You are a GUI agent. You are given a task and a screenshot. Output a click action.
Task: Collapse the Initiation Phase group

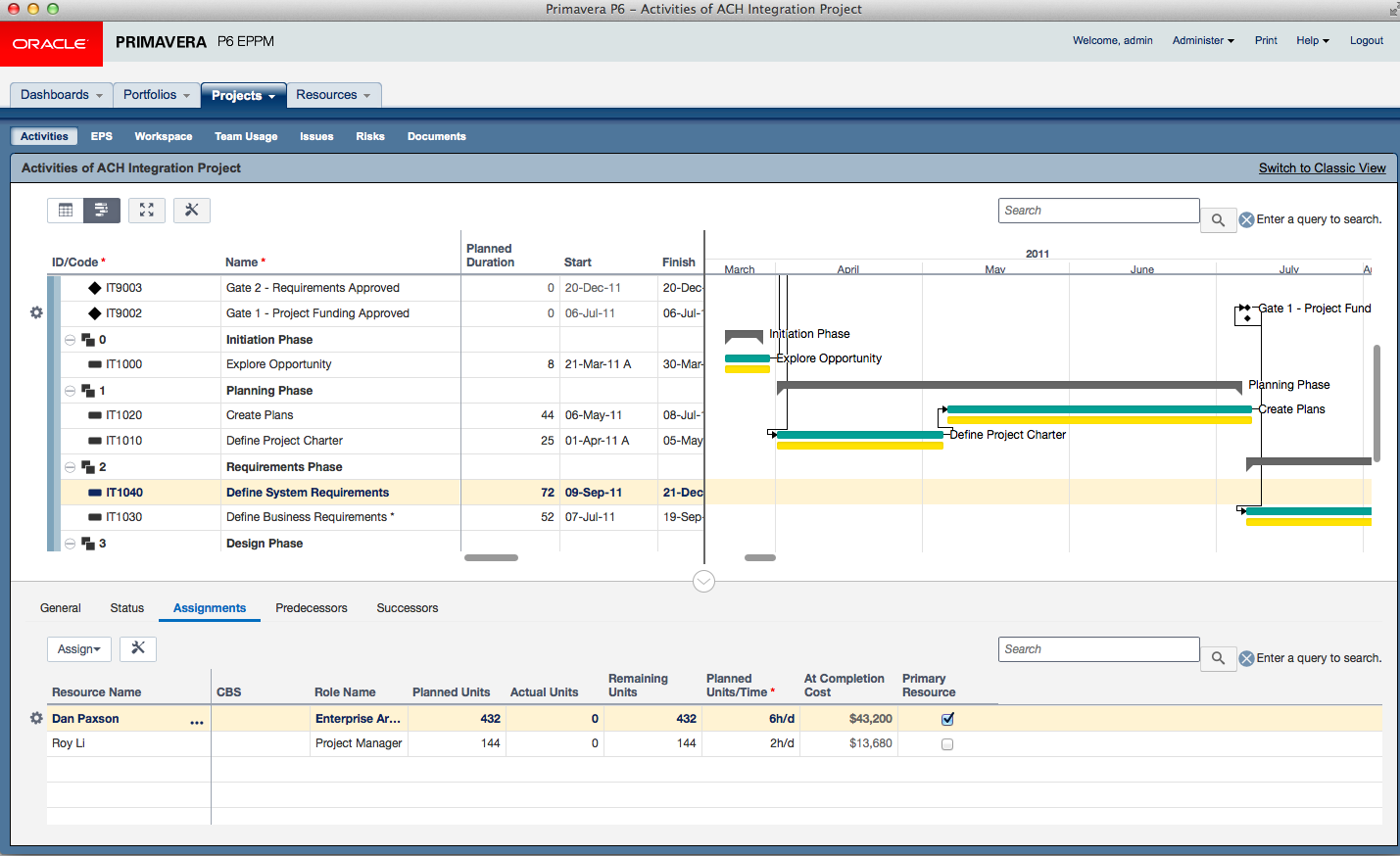click(70, 340)
